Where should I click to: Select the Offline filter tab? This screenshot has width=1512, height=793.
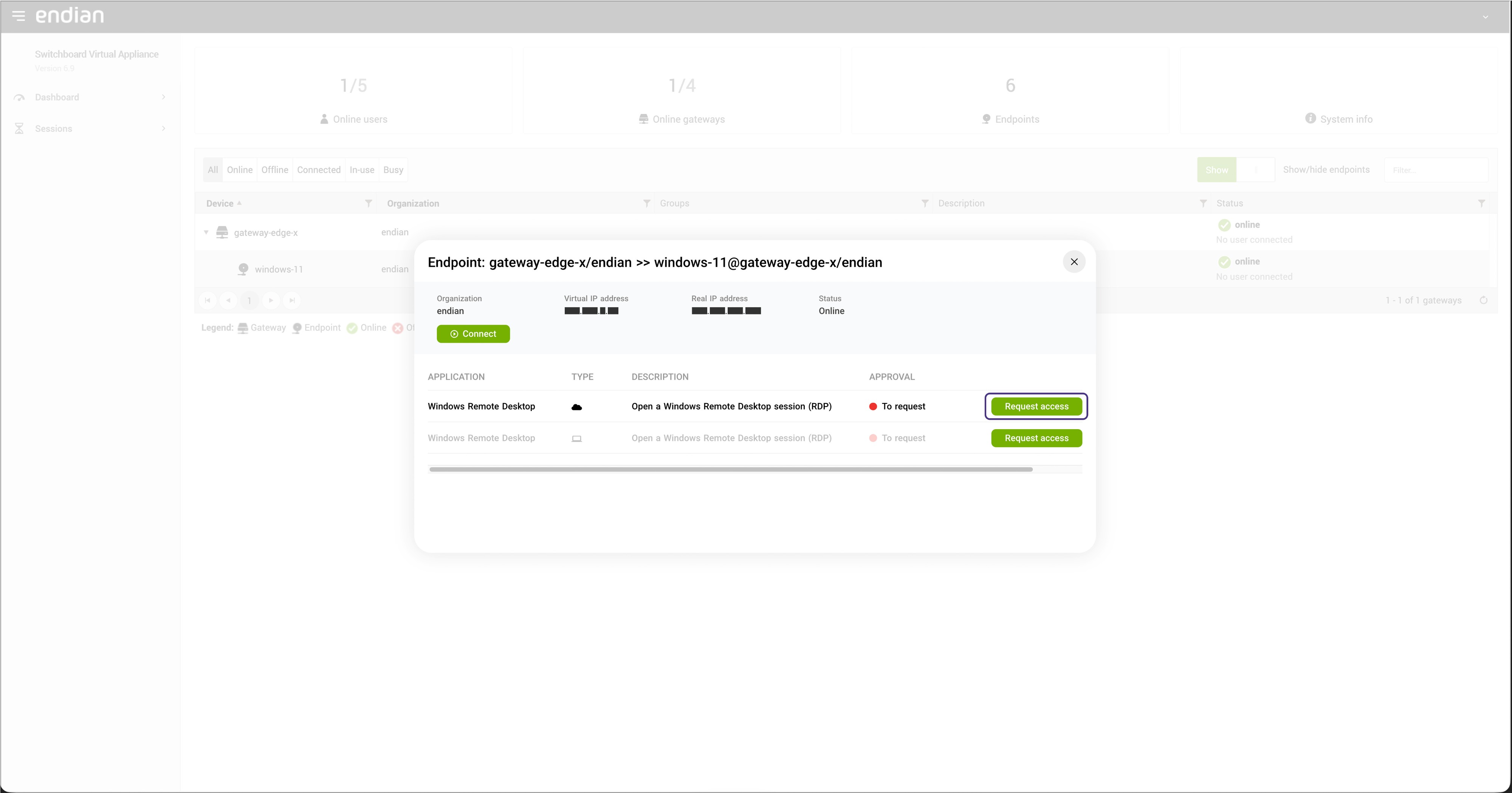[275, 170]
